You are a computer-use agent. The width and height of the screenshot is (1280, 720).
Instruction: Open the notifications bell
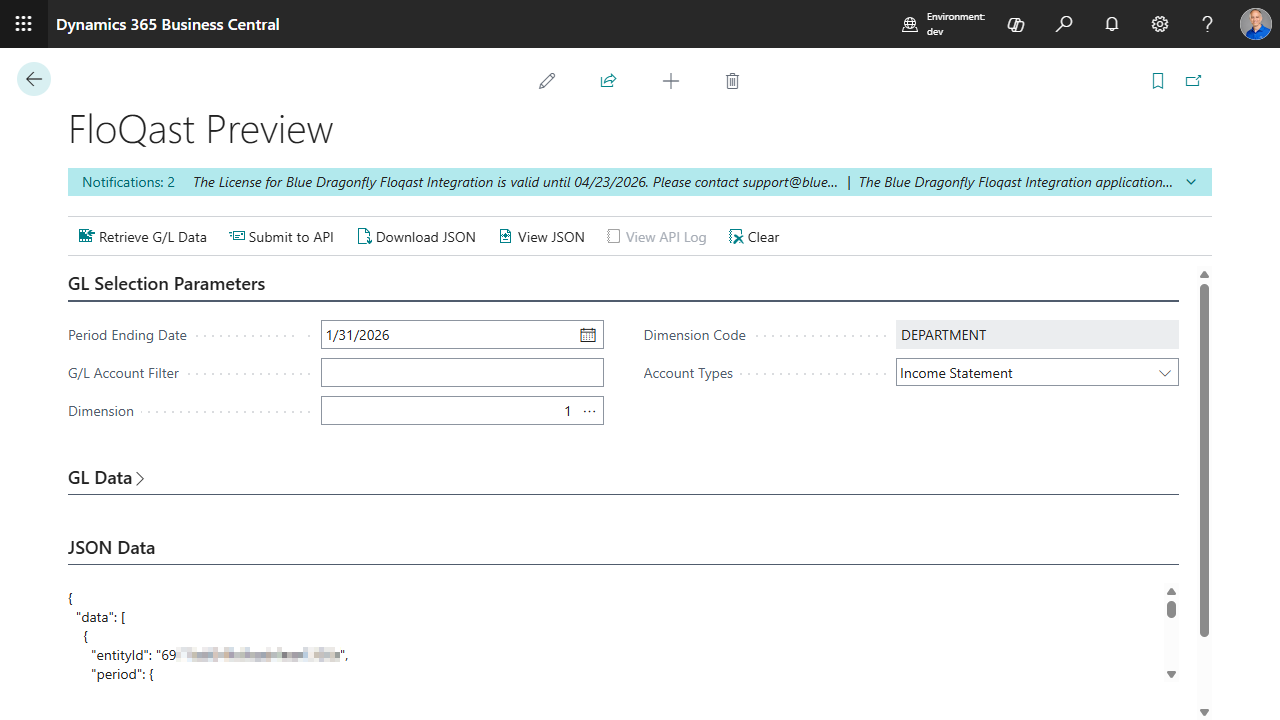(x=1112, y=24)
